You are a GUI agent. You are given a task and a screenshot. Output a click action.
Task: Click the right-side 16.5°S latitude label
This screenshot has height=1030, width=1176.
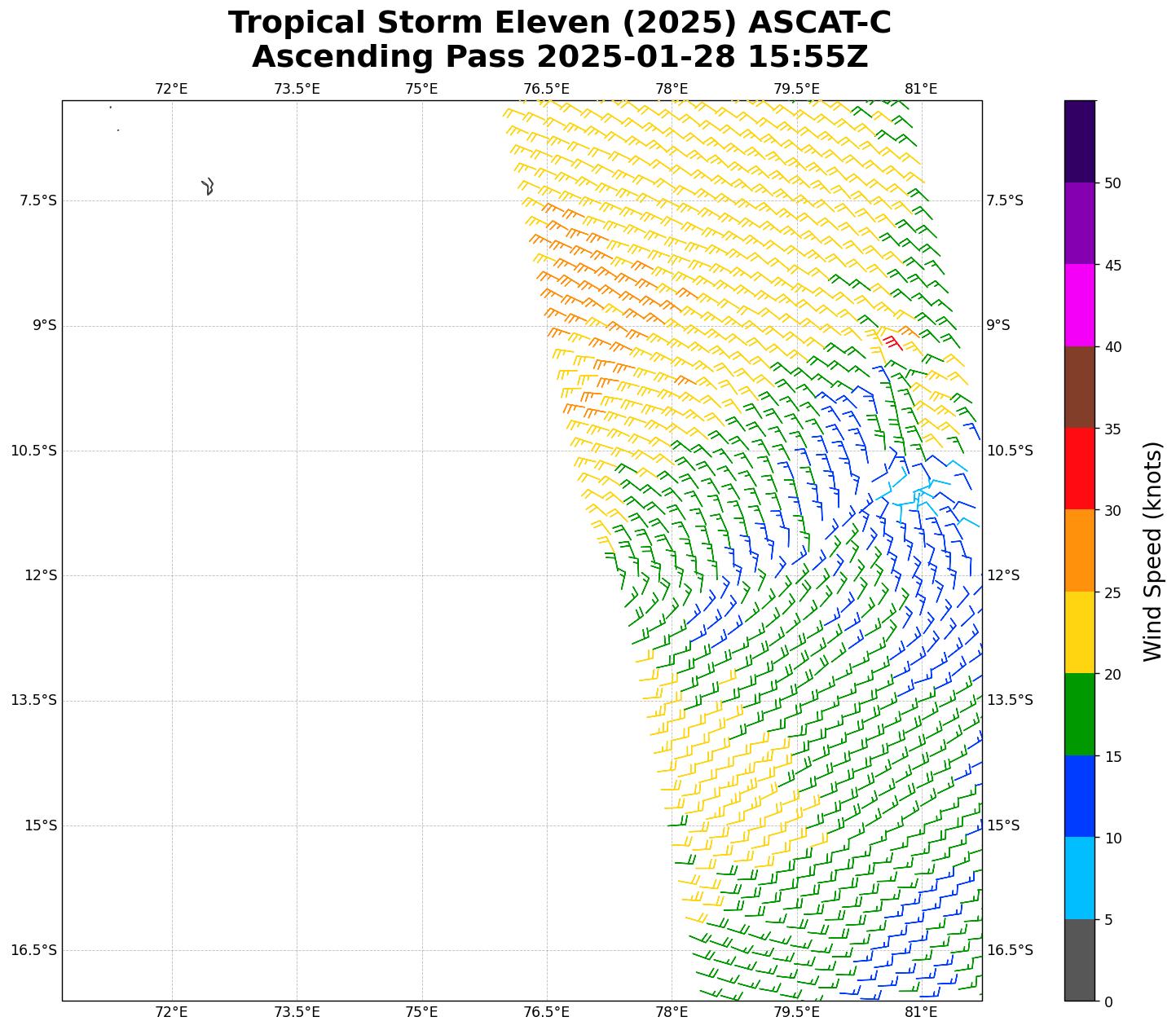coord(1010,950)
